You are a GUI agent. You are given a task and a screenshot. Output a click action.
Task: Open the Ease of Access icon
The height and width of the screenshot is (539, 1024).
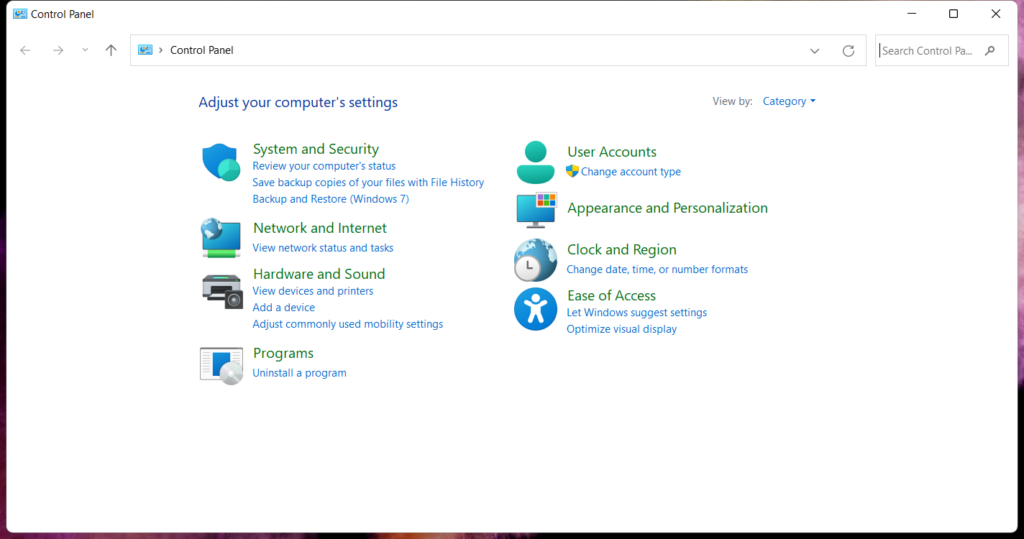[x=536, y=309]
